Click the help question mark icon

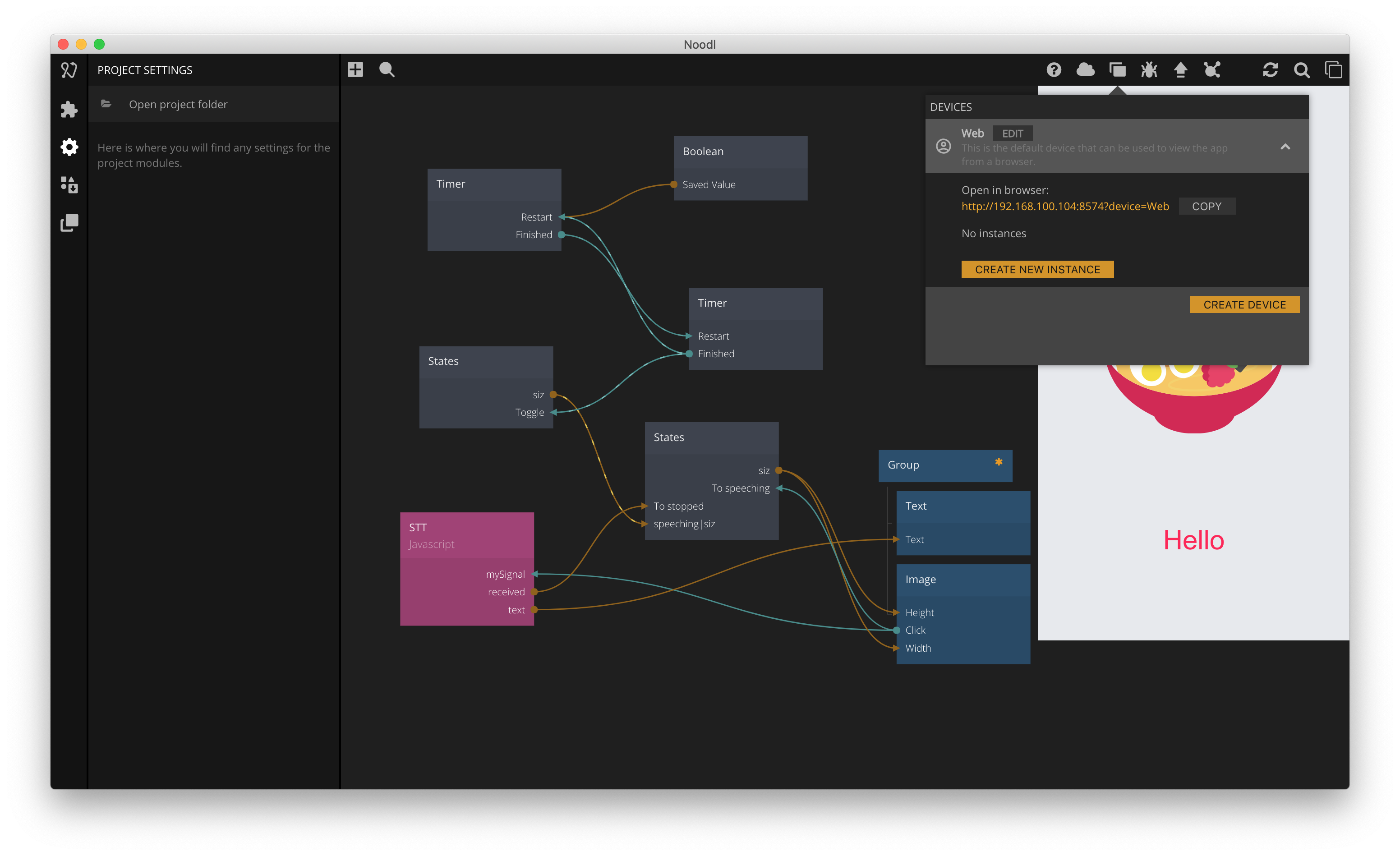(1054, 70)
